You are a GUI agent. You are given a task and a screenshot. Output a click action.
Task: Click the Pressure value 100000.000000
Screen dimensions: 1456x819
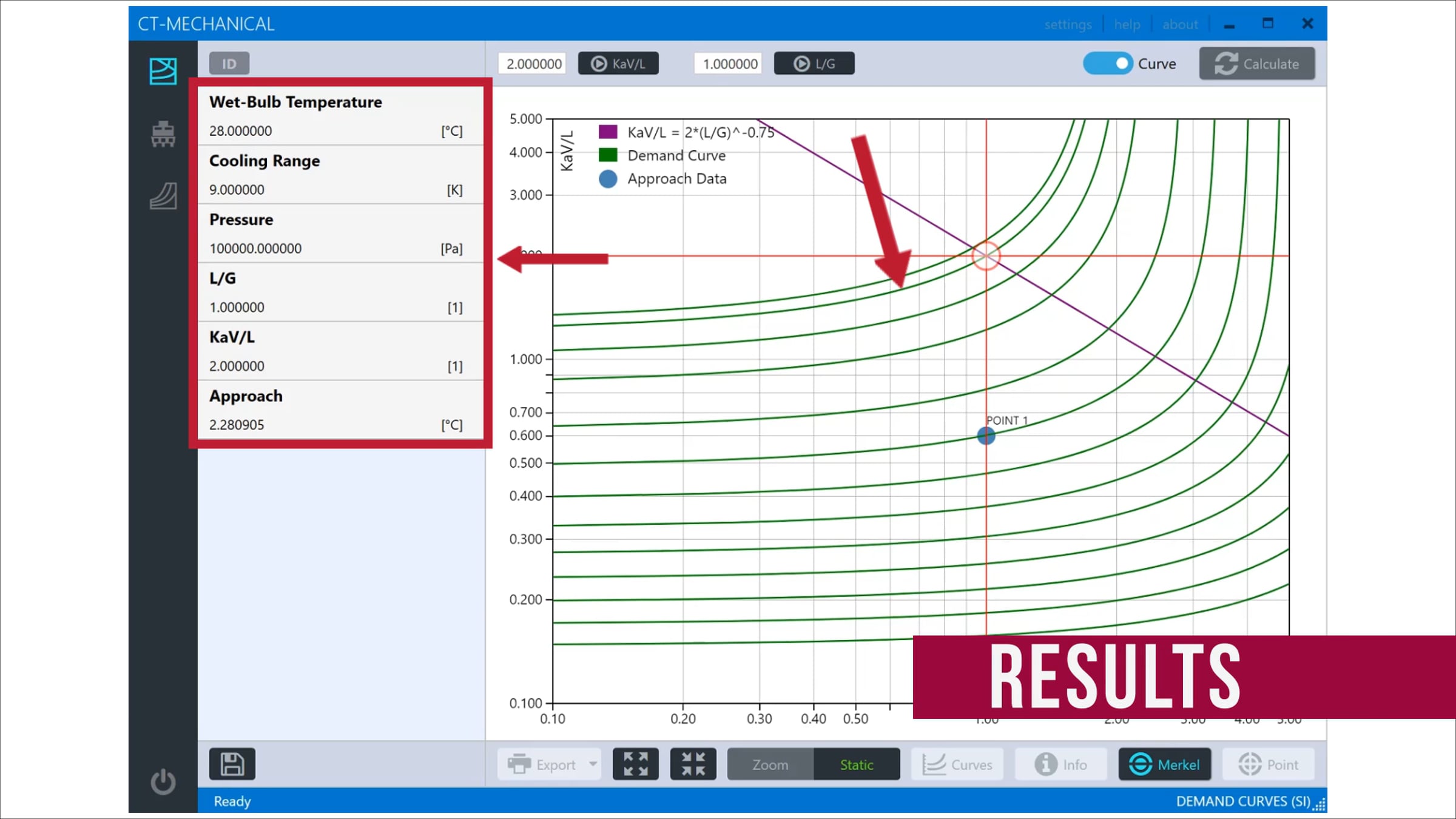(x=255, y=249)
